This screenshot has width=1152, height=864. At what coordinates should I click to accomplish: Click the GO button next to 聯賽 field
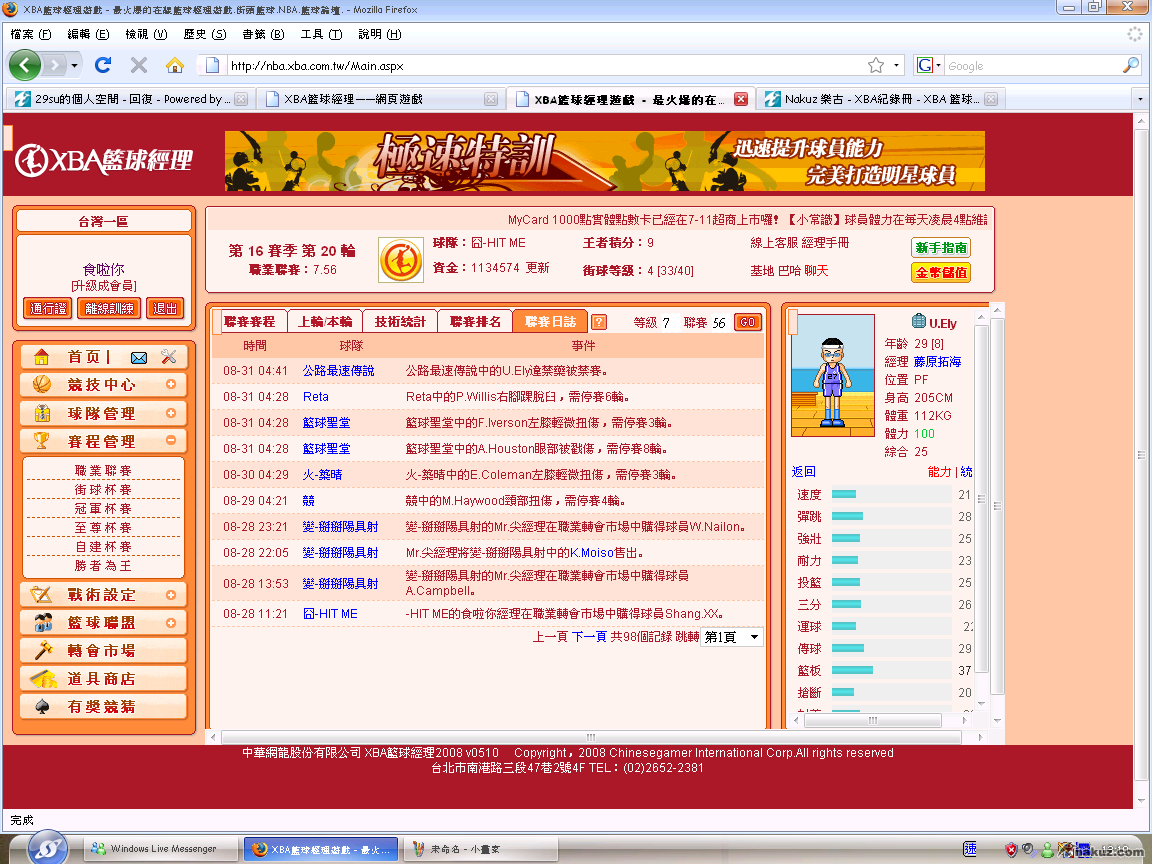click(747, 323)
